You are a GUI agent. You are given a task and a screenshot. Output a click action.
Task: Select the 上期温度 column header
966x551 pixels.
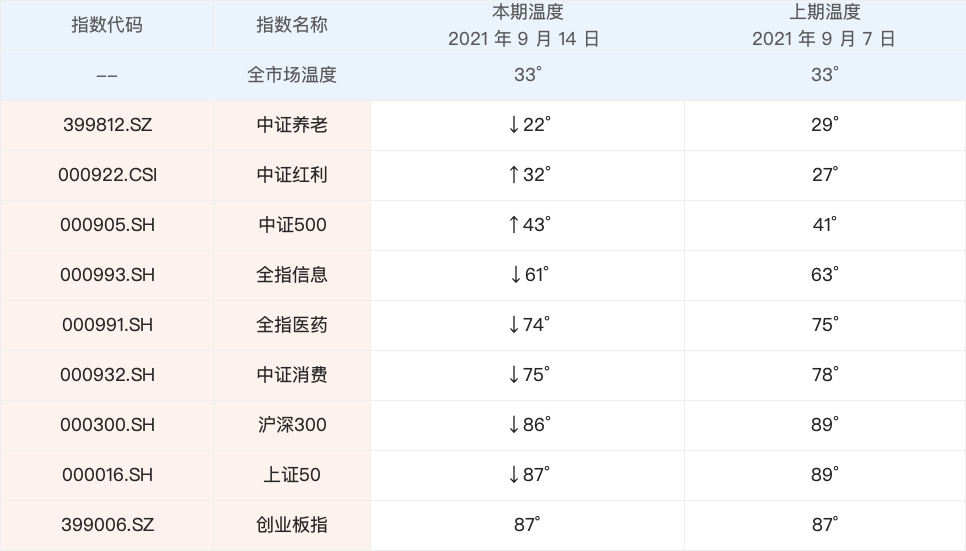[824, 14]
